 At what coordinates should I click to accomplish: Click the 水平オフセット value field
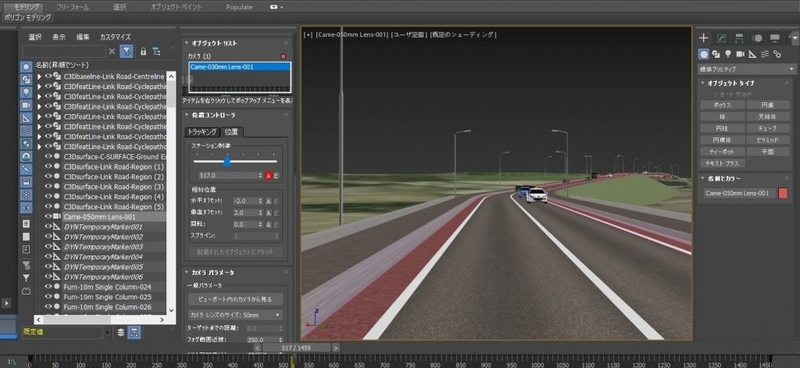[x=245, y=201]
